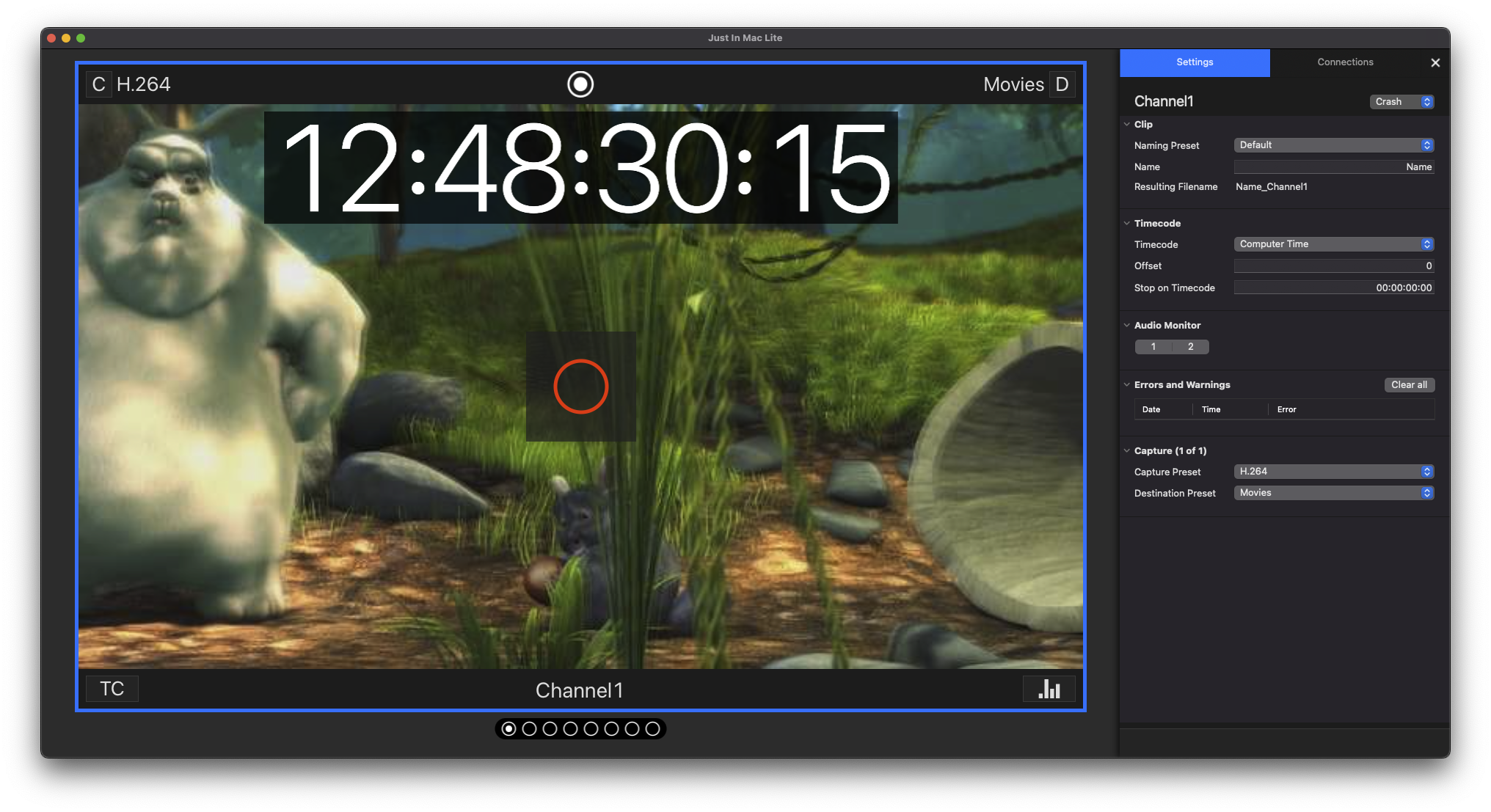Toggle audio monitor channel 2
Screen dimensions: 1491x812
(x=1191, y=347)
